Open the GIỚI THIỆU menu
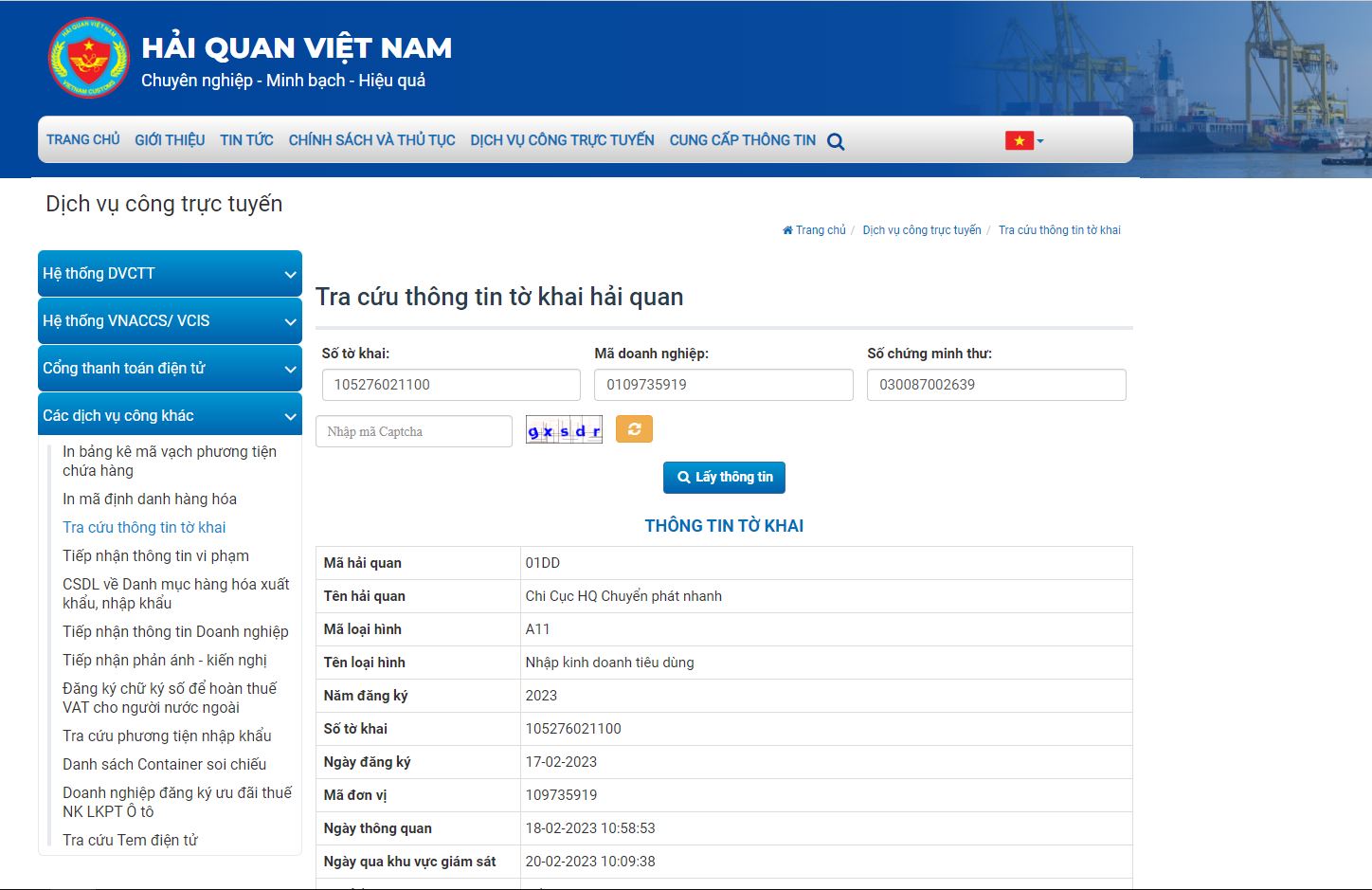 [170, 139]
